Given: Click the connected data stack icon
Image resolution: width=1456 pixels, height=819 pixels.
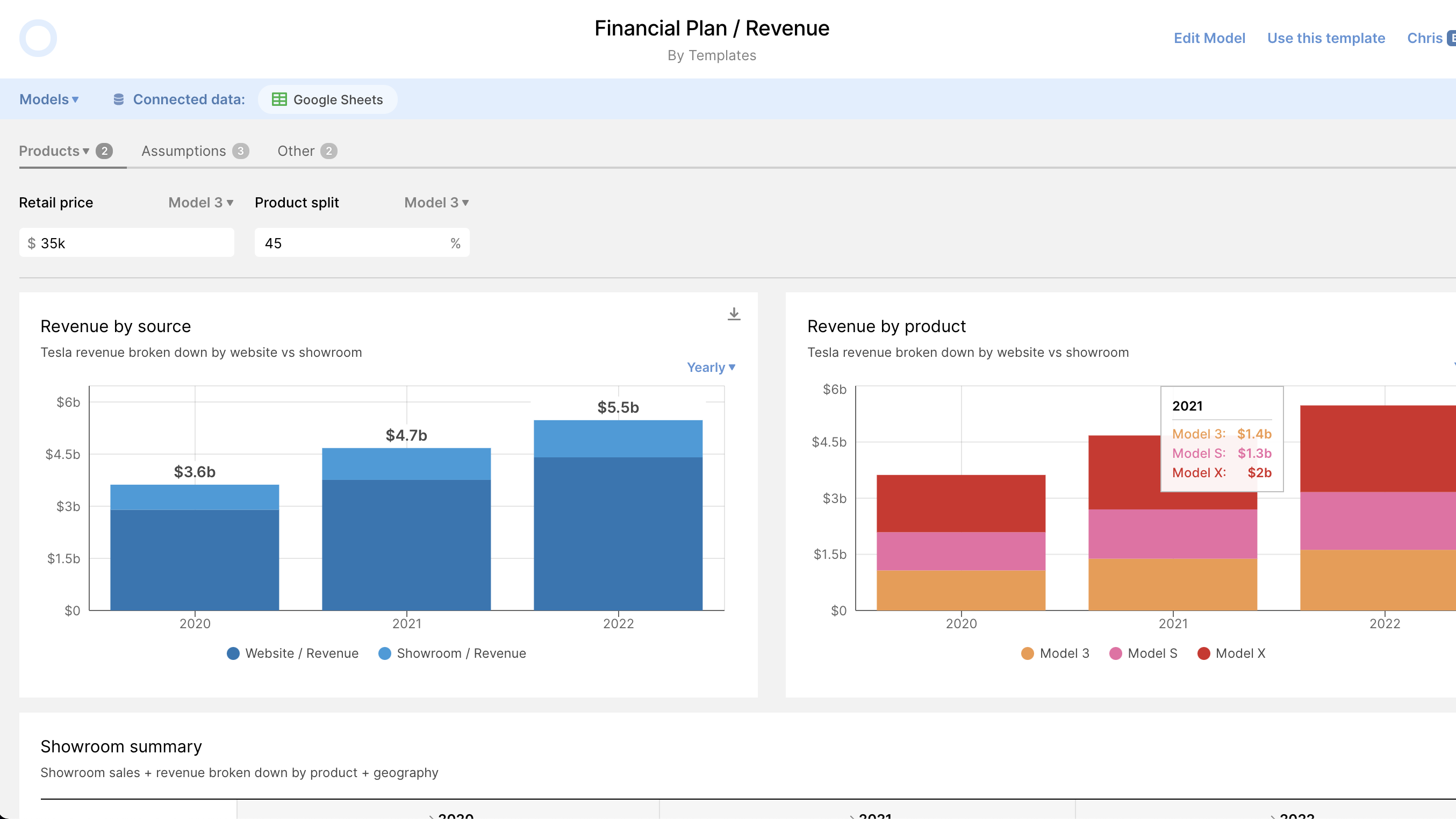Looking at the screenshot, I should (x=118, y=99).
